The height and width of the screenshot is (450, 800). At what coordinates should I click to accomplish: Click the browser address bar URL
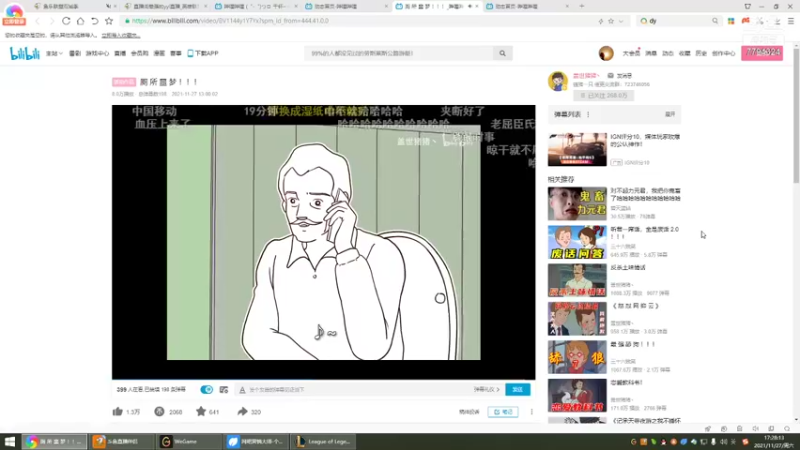point(230,21)
